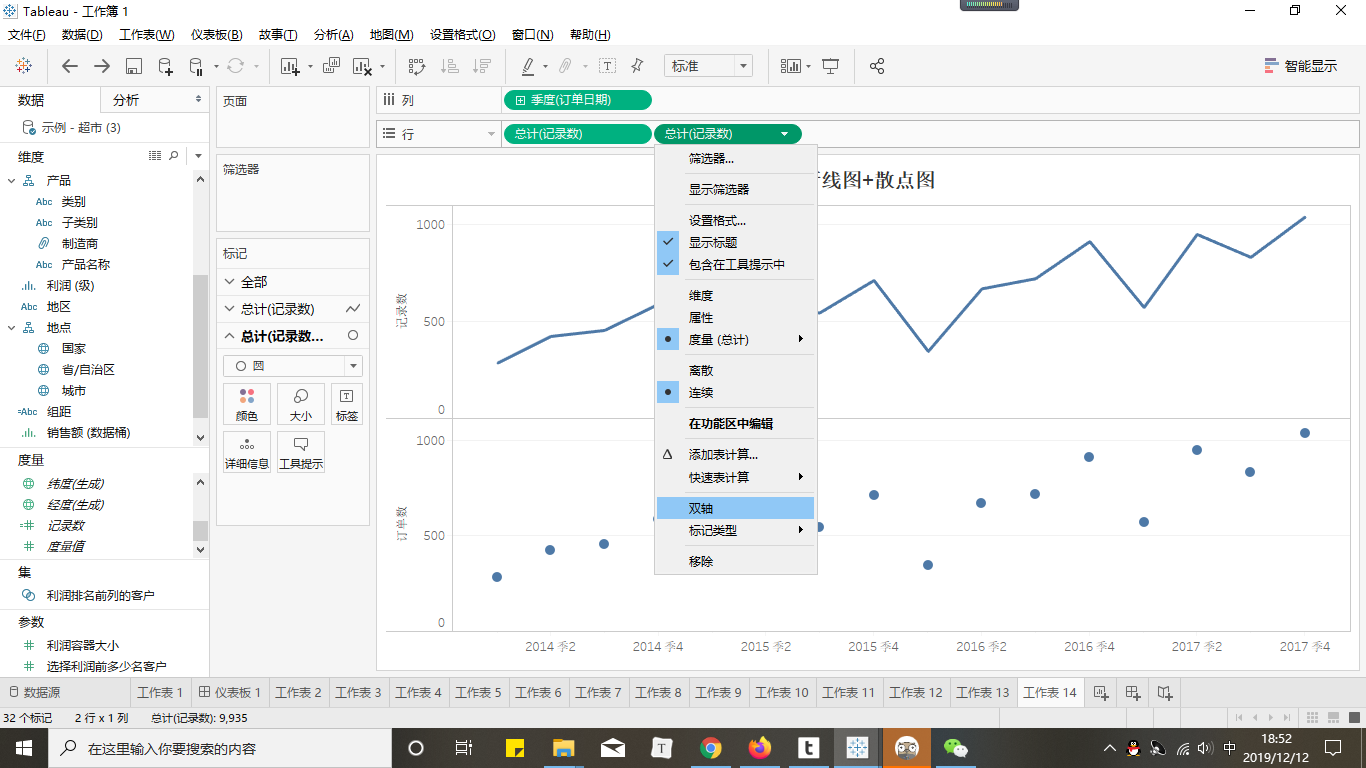Choose 移除 in the context menu

[735, 561]
